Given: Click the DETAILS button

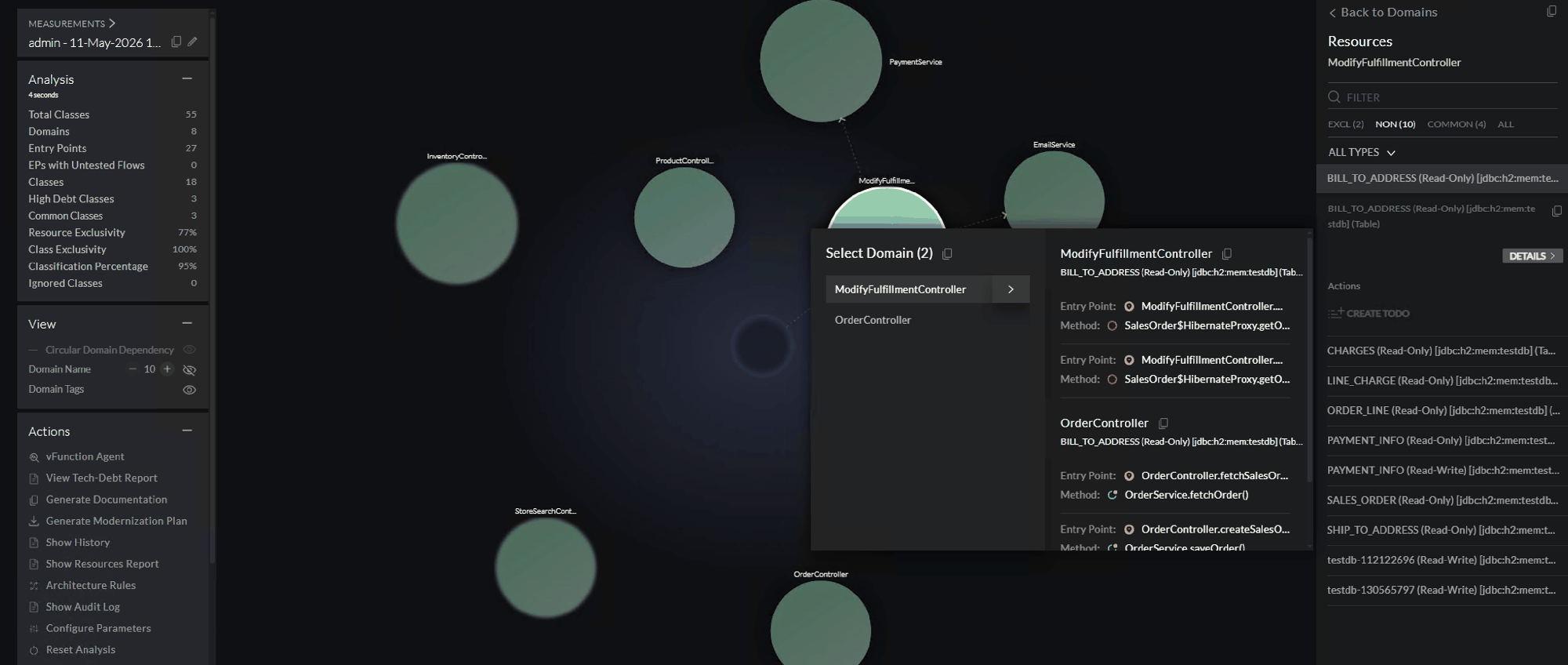Looking at the screenshot, I should (1532, 256).
